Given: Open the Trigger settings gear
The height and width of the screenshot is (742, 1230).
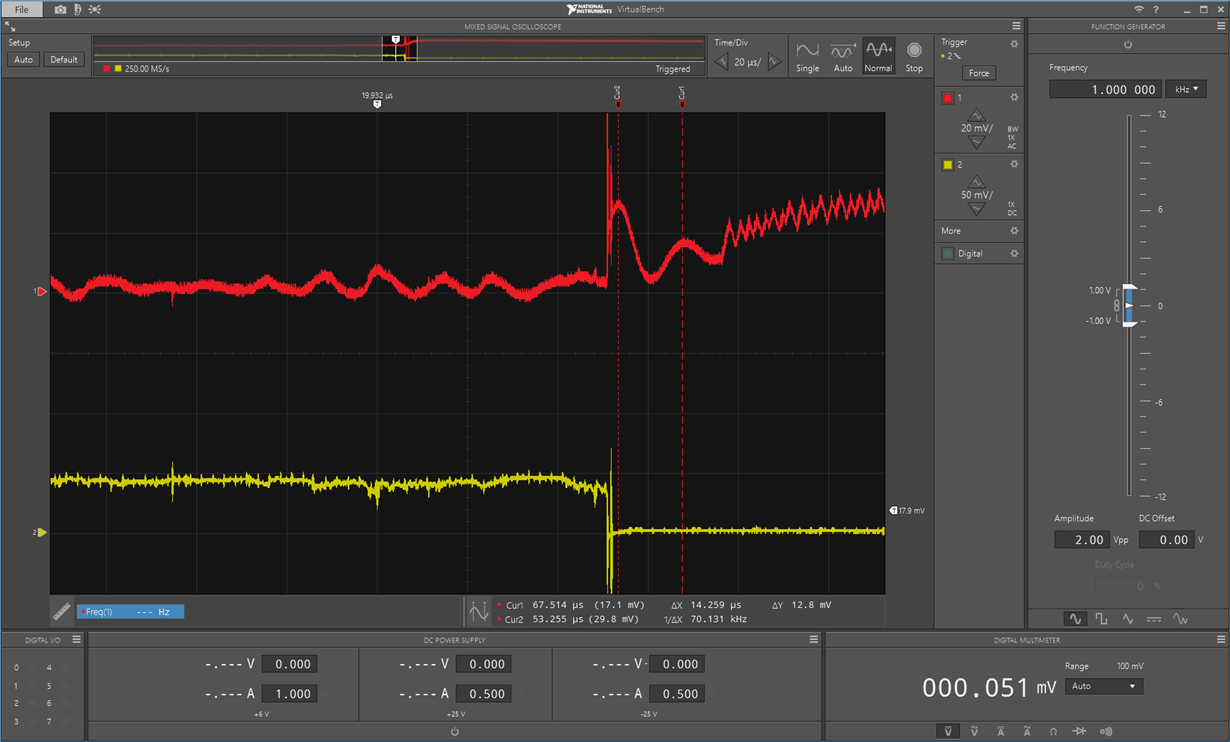Looking at the screenshot, I should pyautogui.click(x=1014, y=44).
